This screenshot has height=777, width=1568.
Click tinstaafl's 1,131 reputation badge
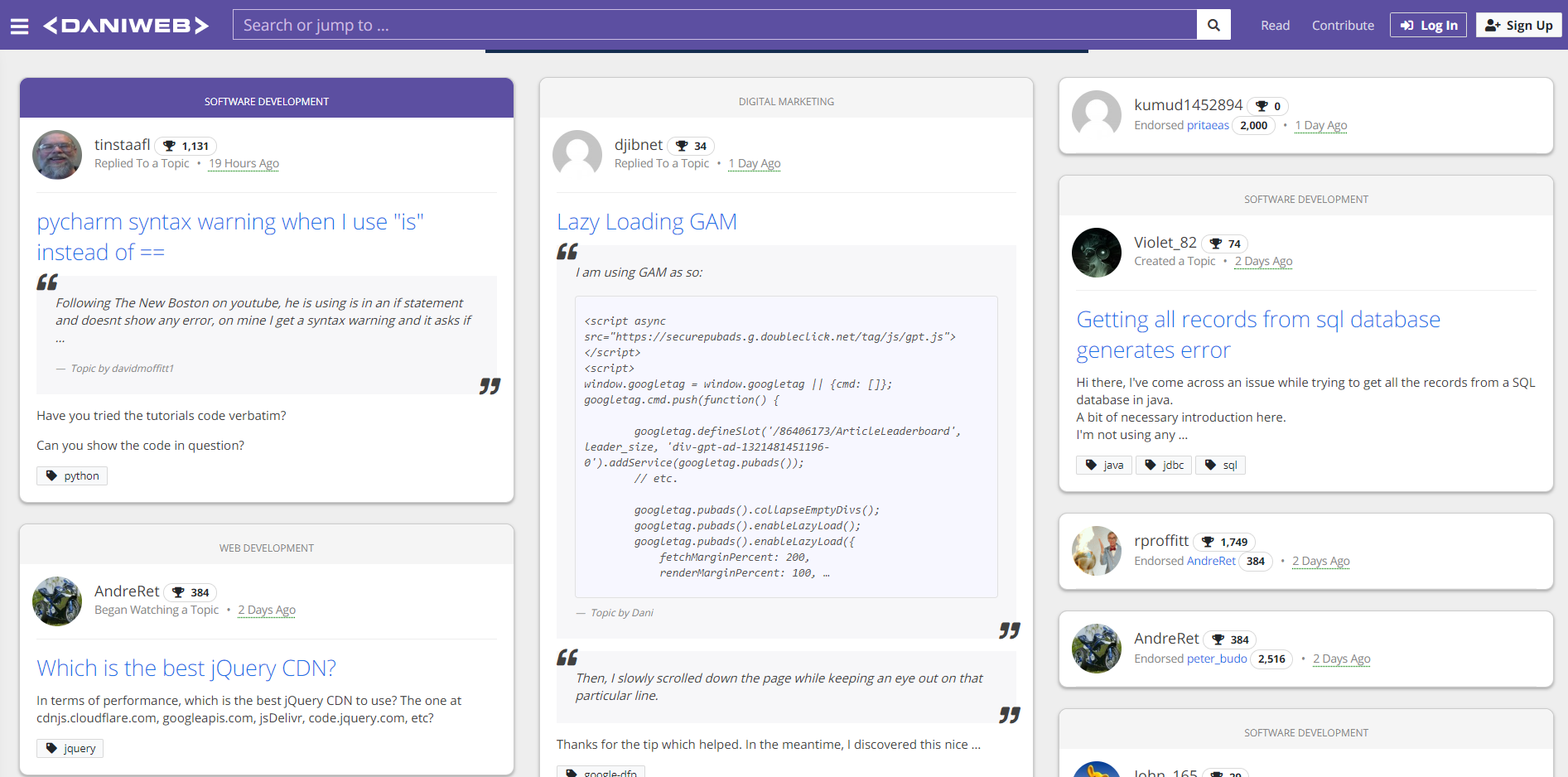(186, 146)
